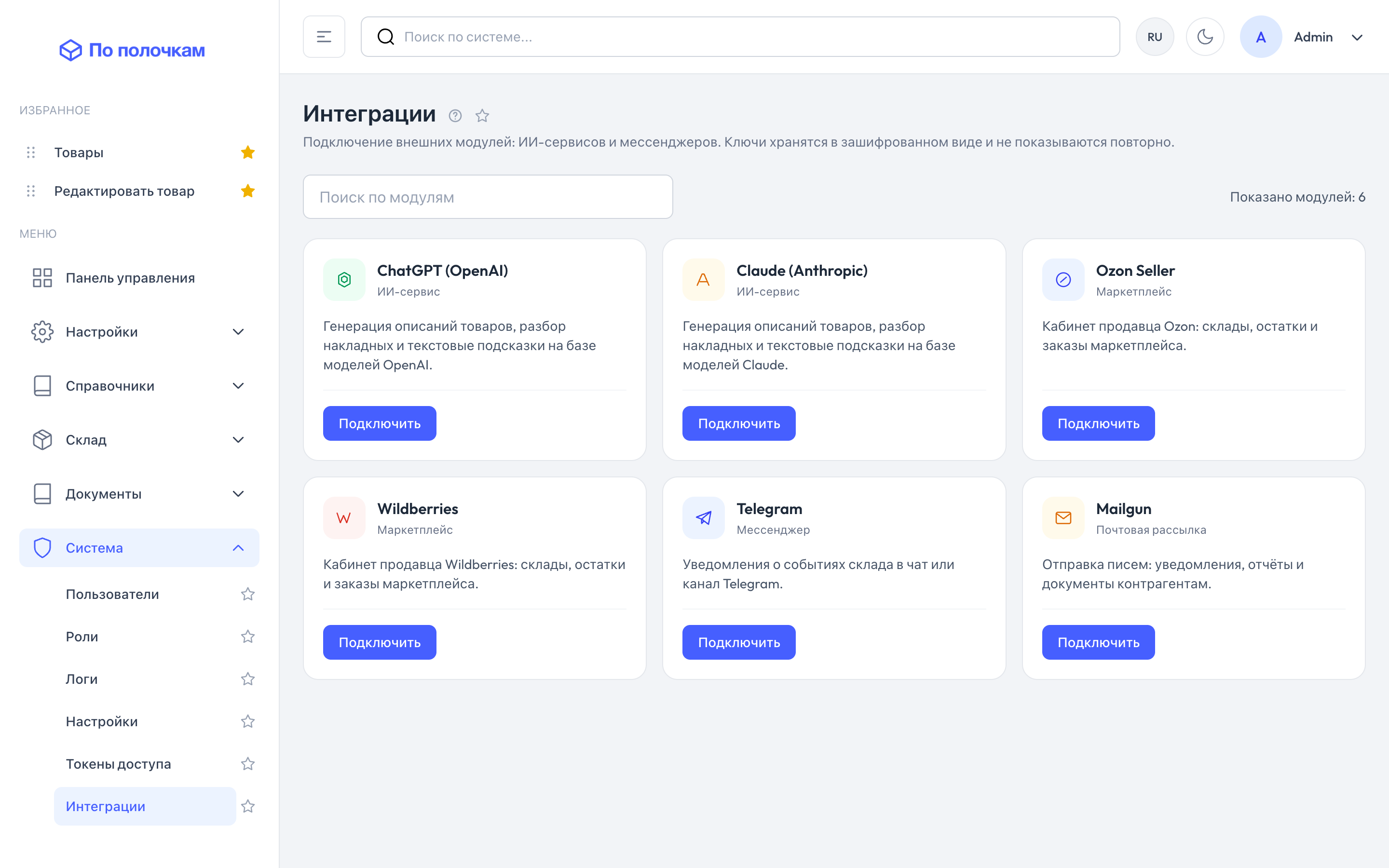This screenshot has width=1389, height=868.
Task: Open Панель управления menu item
Action: click(139, 278)
